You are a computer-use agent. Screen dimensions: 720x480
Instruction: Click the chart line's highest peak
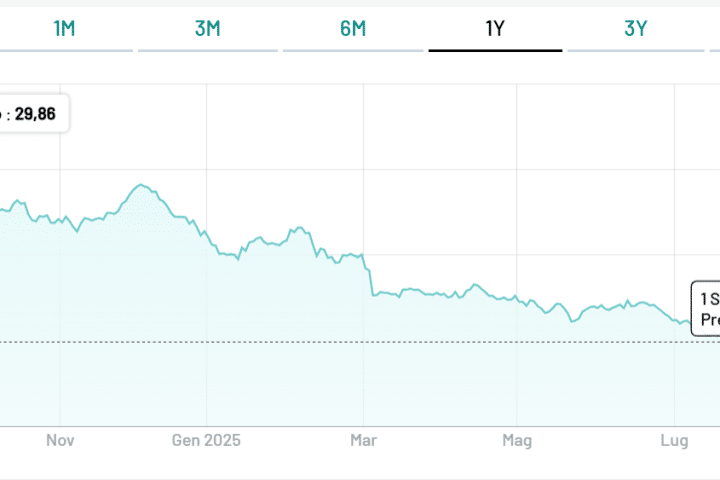(x=141, y=185)
